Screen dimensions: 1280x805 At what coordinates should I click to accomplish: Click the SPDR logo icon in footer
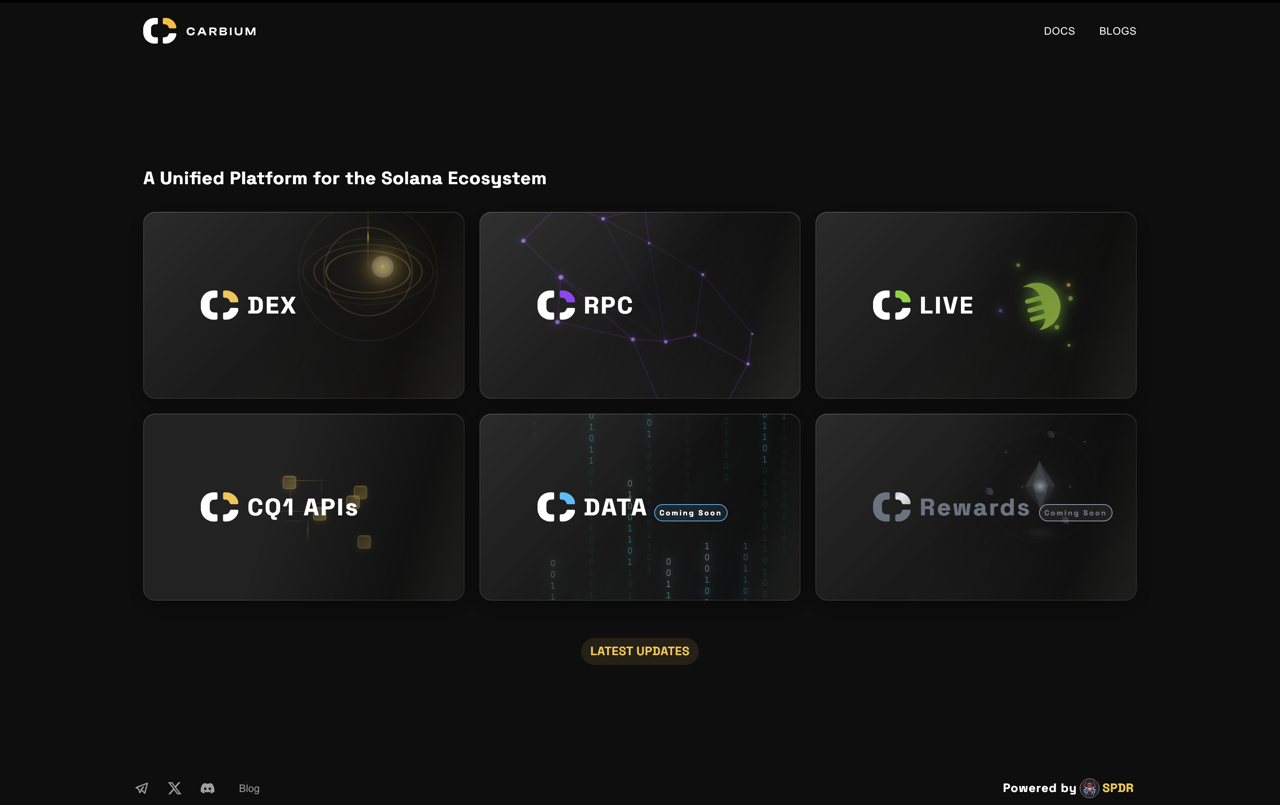pyautogui.click(x=1090, y=788)
